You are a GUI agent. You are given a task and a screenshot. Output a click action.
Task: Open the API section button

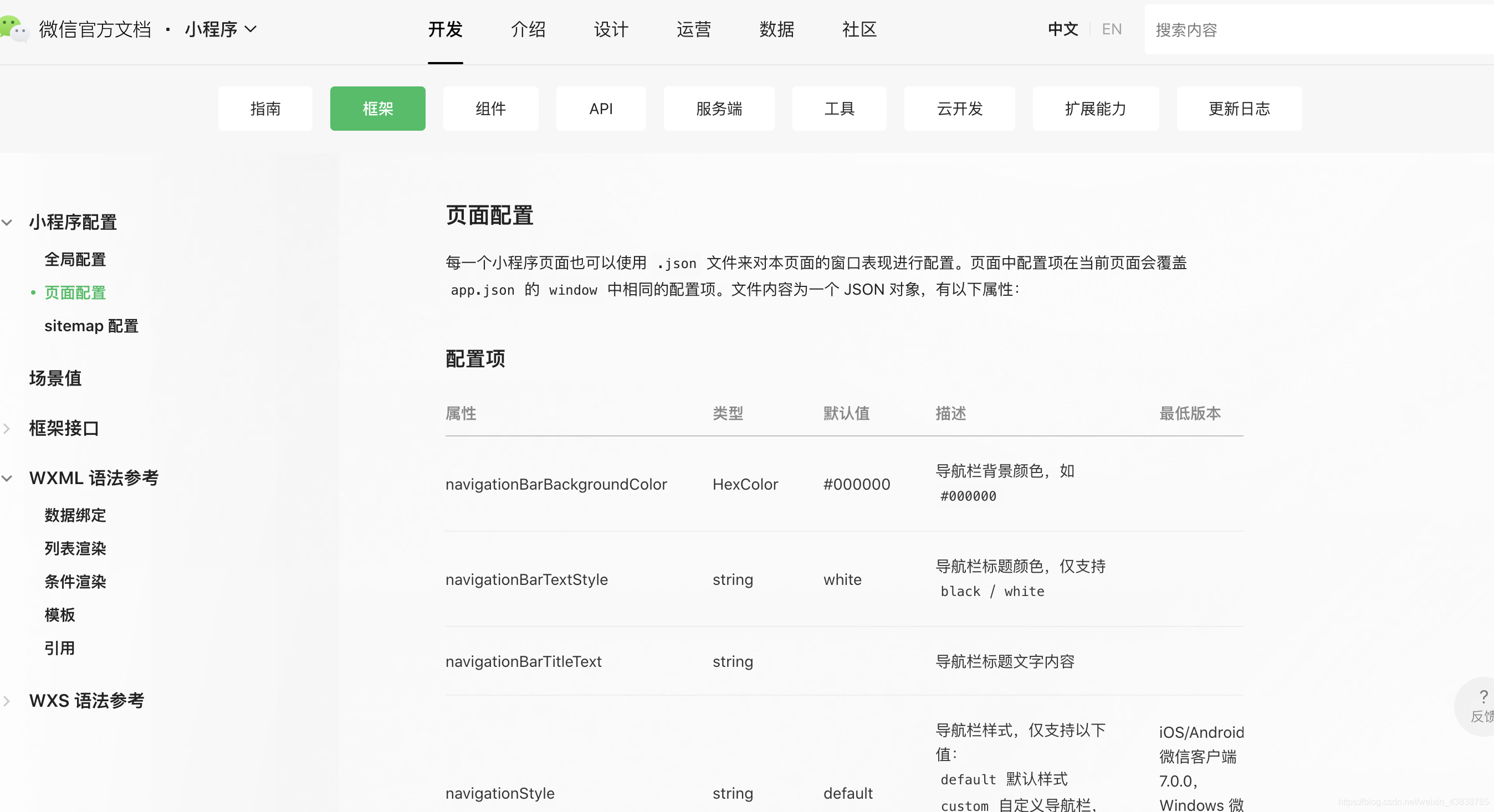[601, 109]
